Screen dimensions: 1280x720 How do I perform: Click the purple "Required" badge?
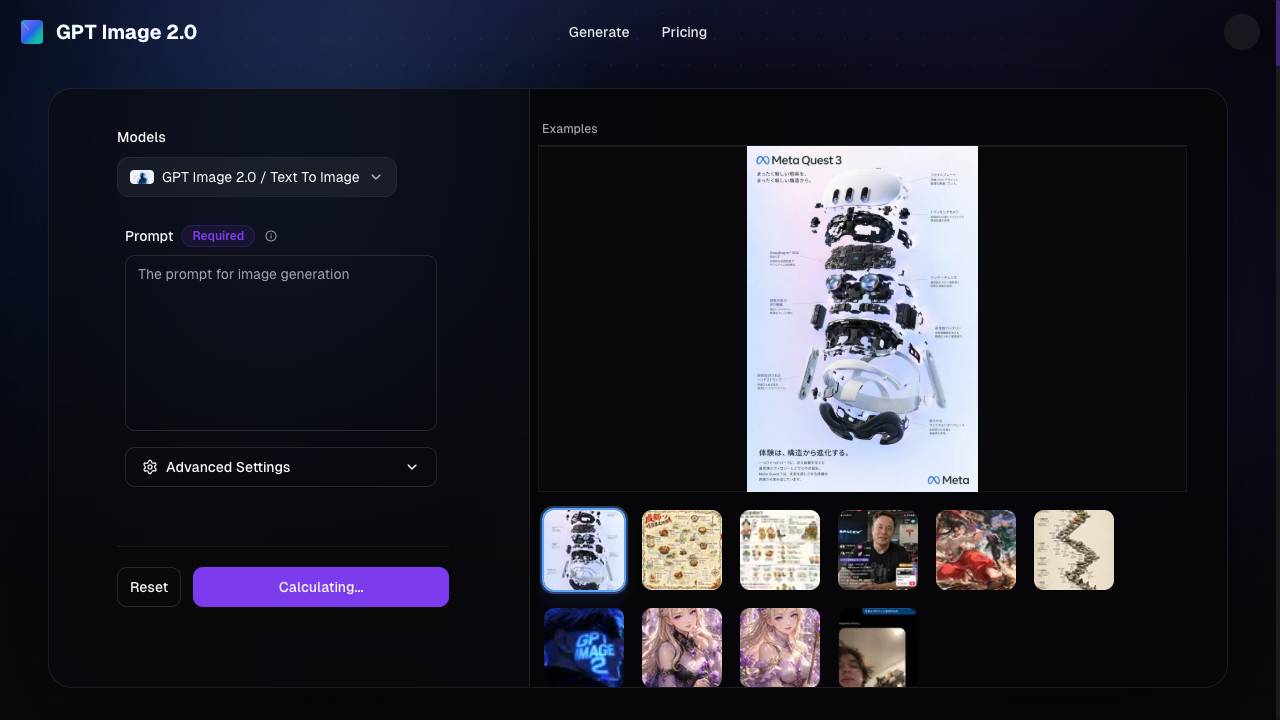218,236
